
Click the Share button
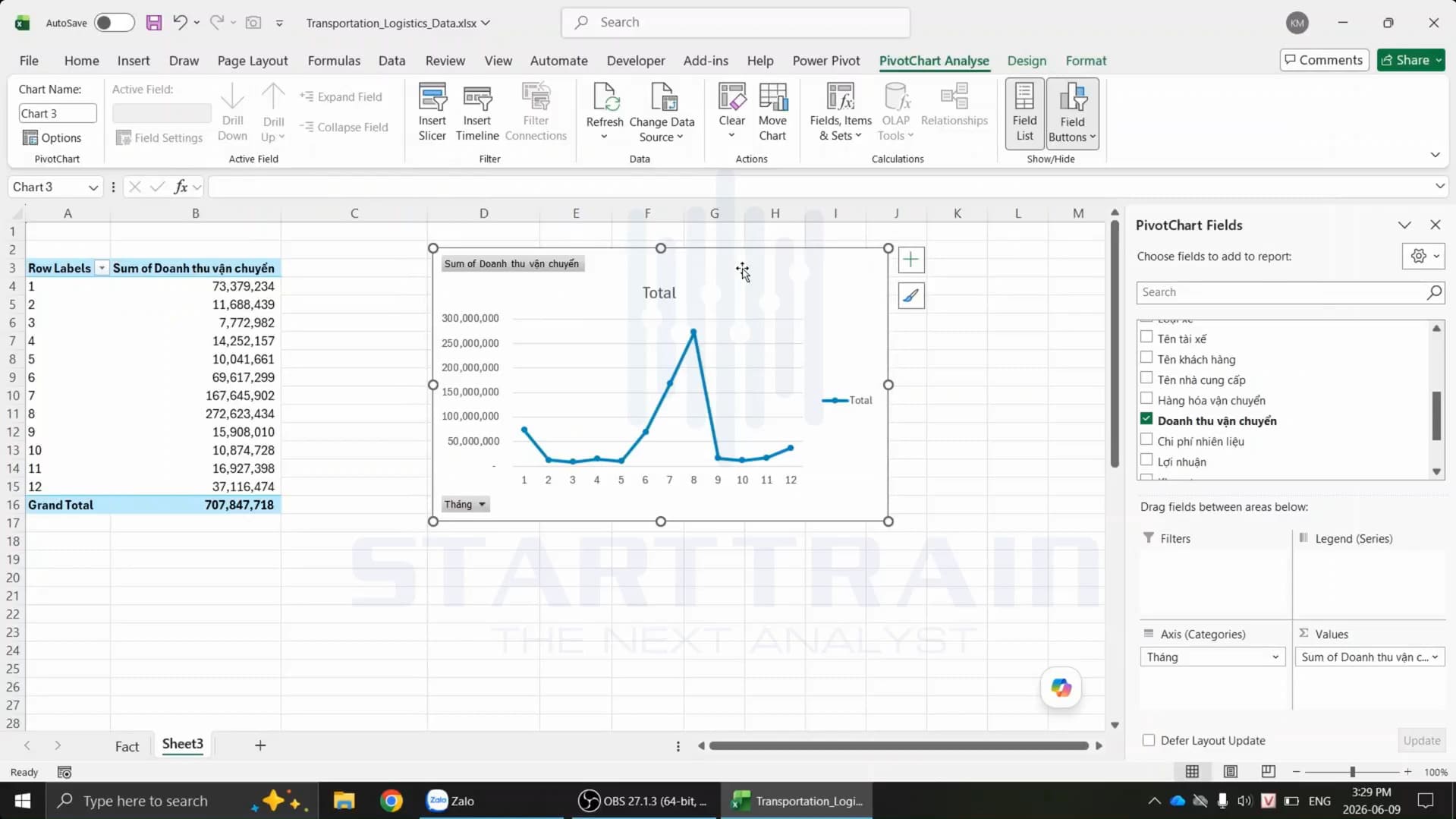coord(1410,60)
